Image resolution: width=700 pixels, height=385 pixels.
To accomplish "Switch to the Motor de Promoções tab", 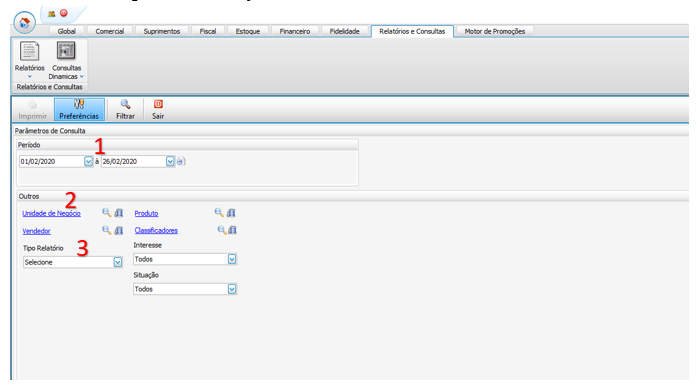I will click(495, 31).
